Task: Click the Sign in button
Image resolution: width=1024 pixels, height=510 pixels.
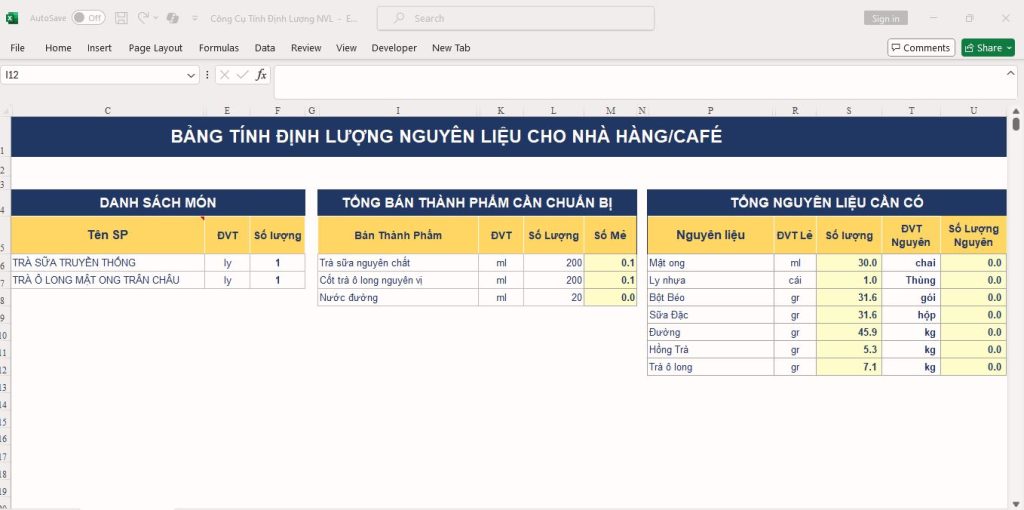Action: 885,18
